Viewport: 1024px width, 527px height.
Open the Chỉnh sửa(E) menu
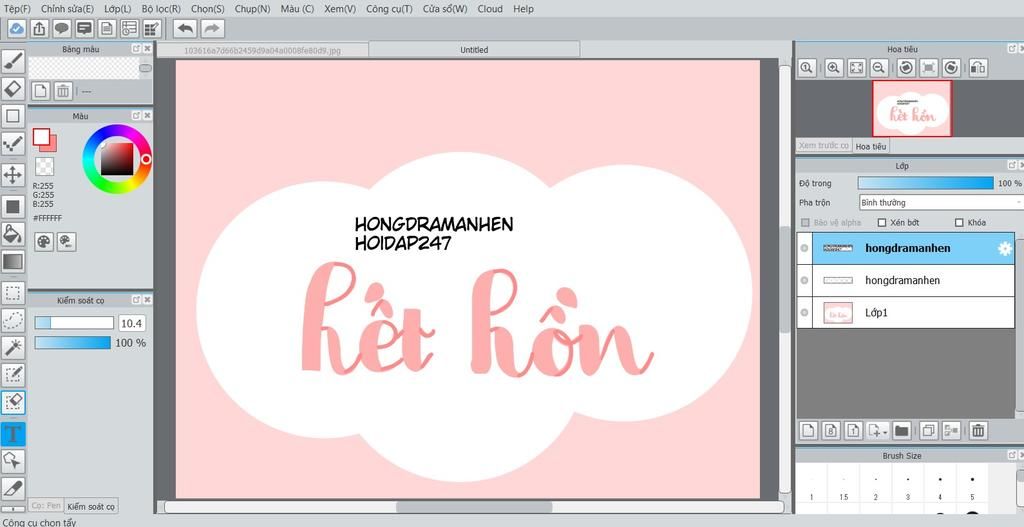(67, 8)
